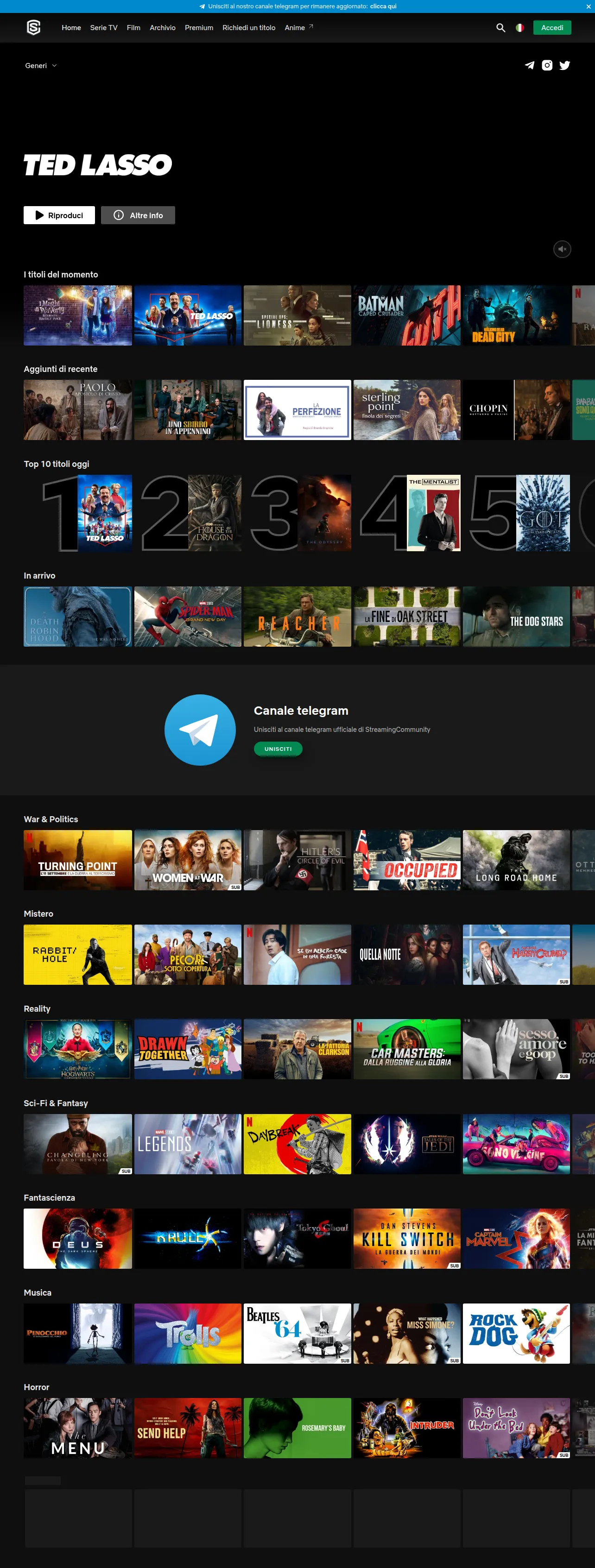Open Send Help thumbnail
The width and height of the screenshot is (595, 1568).
(188, 1427)
